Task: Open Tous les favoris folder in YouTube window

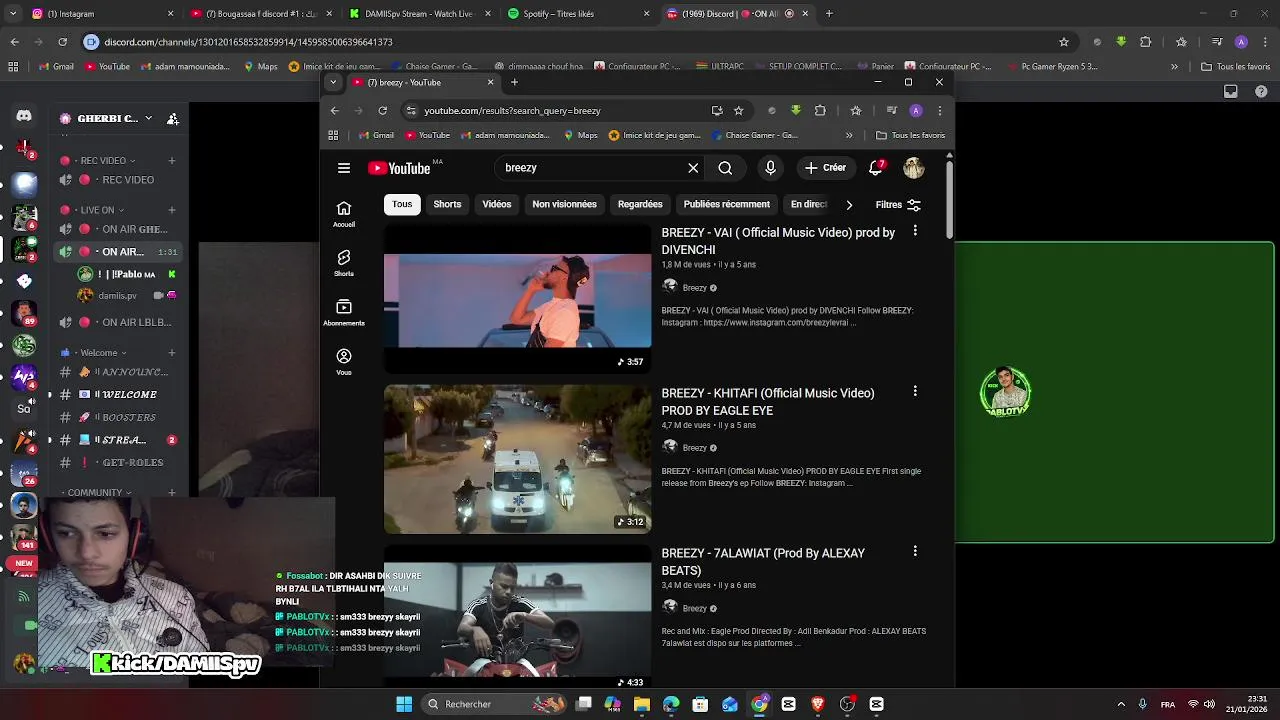Action: click(x=910, y=135)
